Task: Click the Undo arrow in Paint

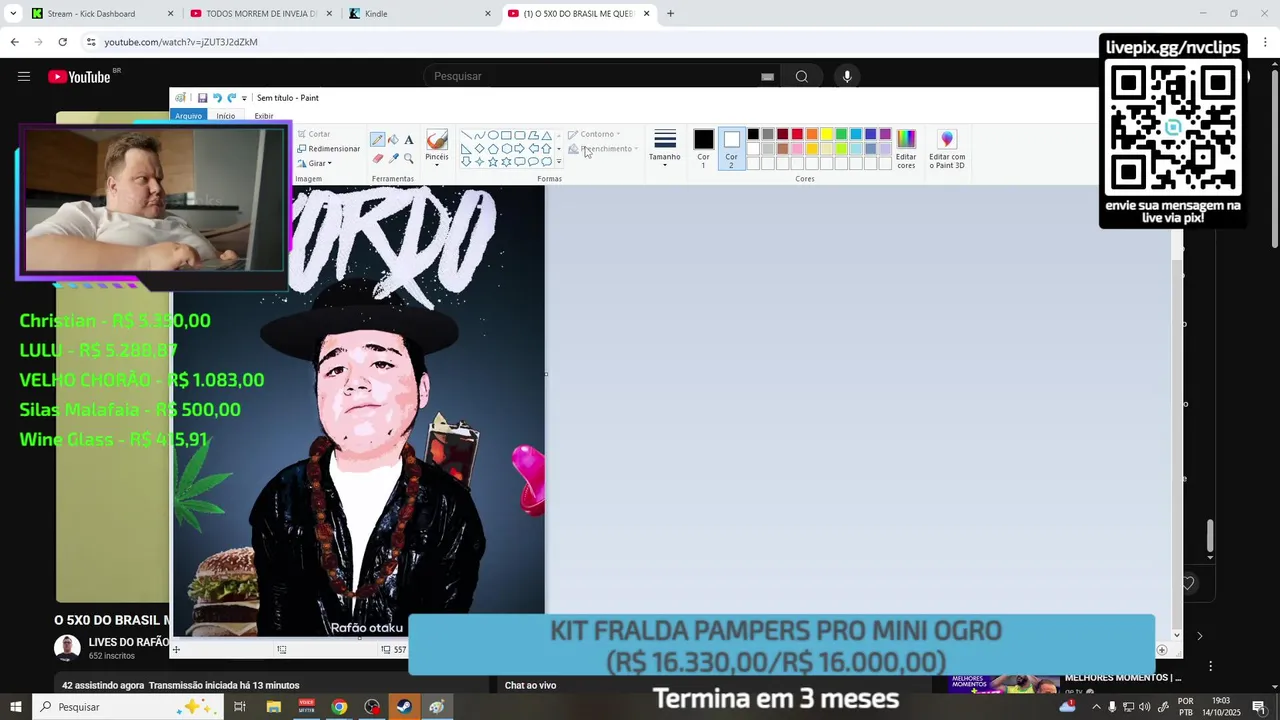Action: [x=217, y=98]
